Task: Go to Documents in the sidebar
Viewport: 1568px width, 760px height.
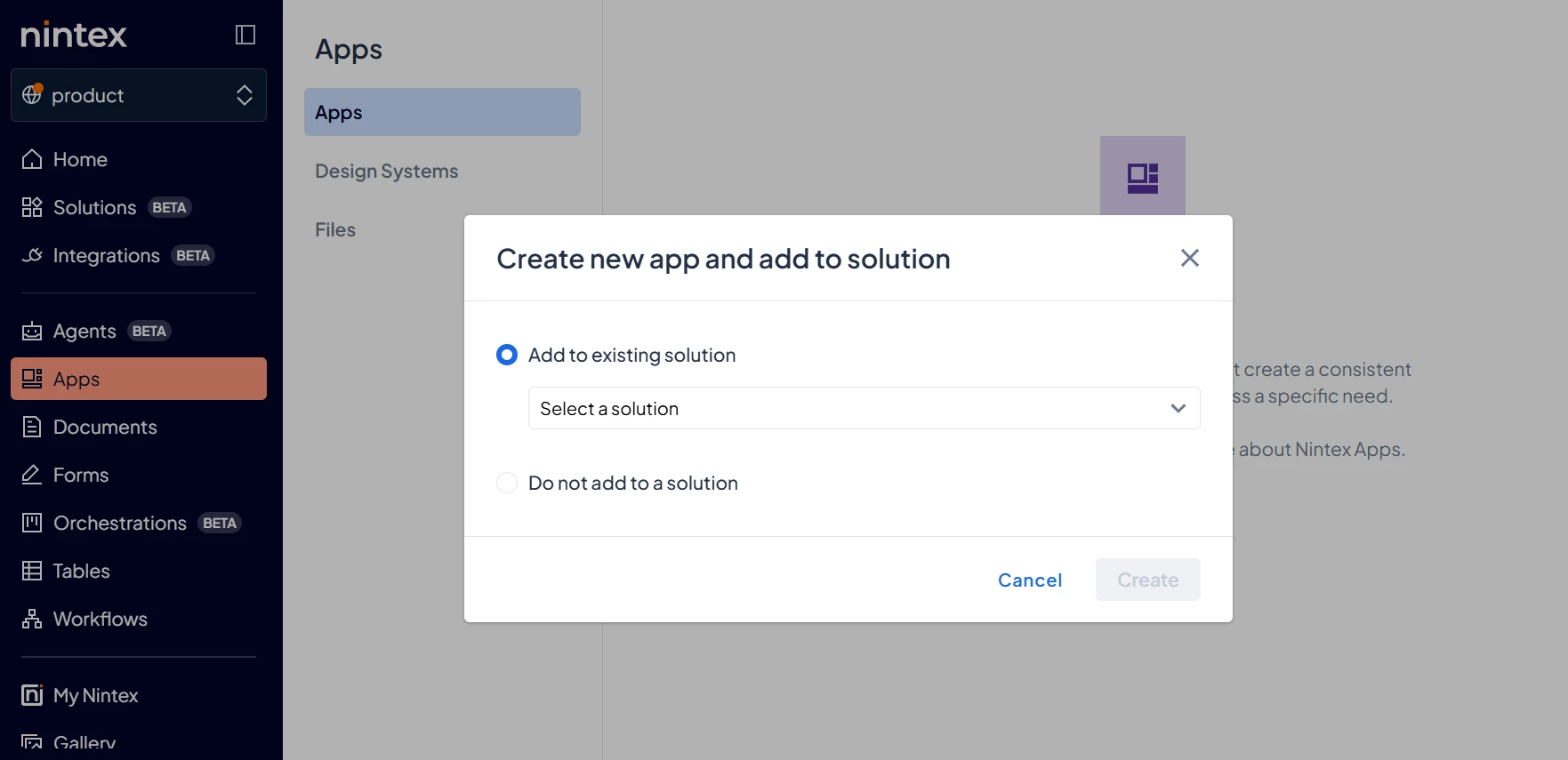Action: click(139, 427)
